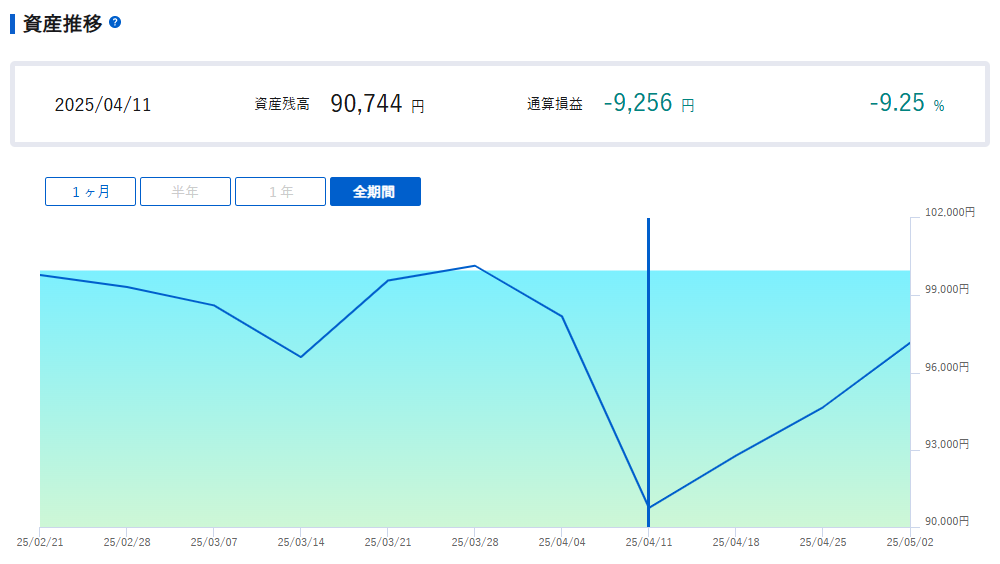Open the help icon beside 資産推移
1000x564 pixels.
coord(115,22)
